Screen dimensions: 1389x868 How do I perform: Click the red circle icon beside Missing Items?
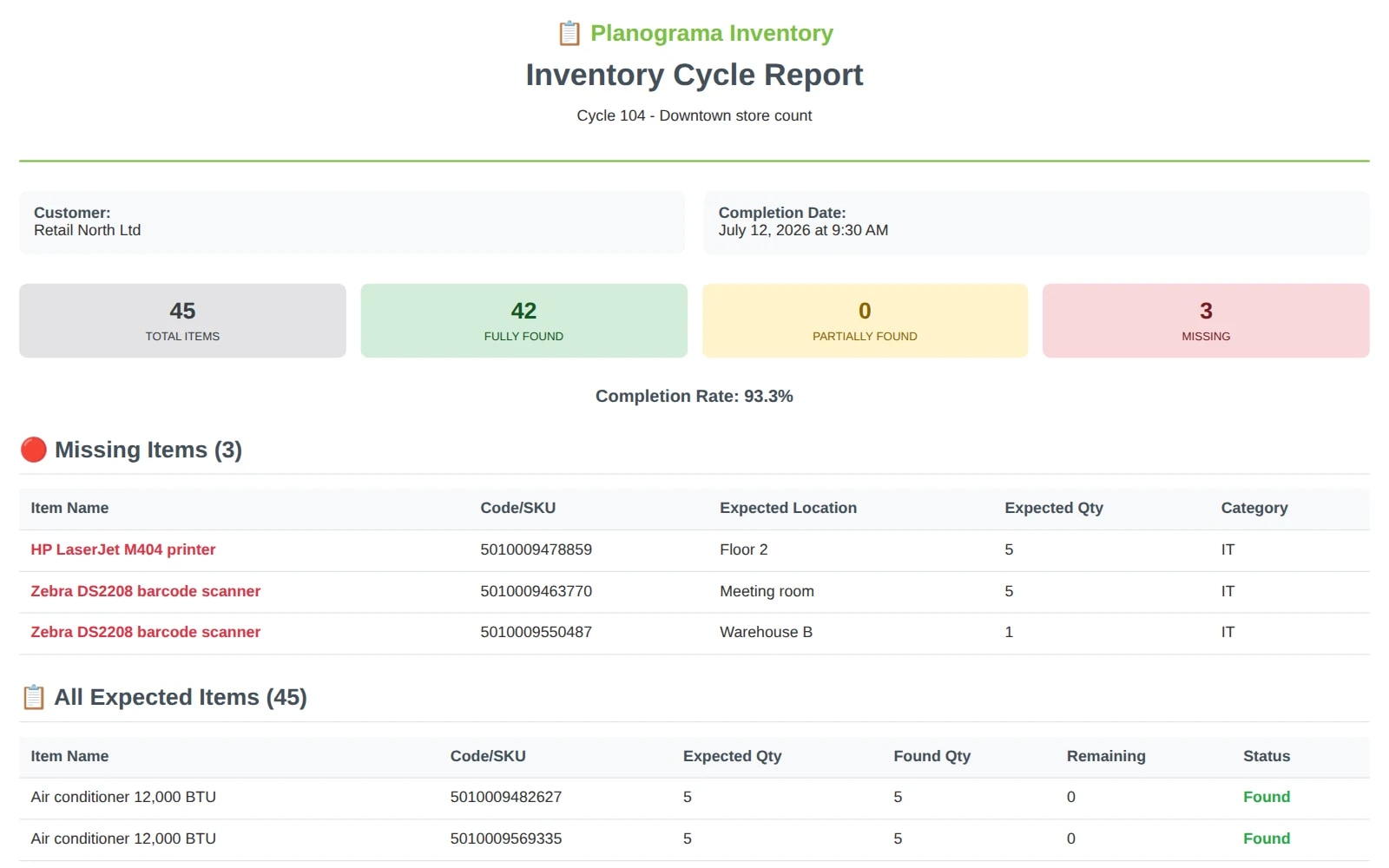coord(33,450)
